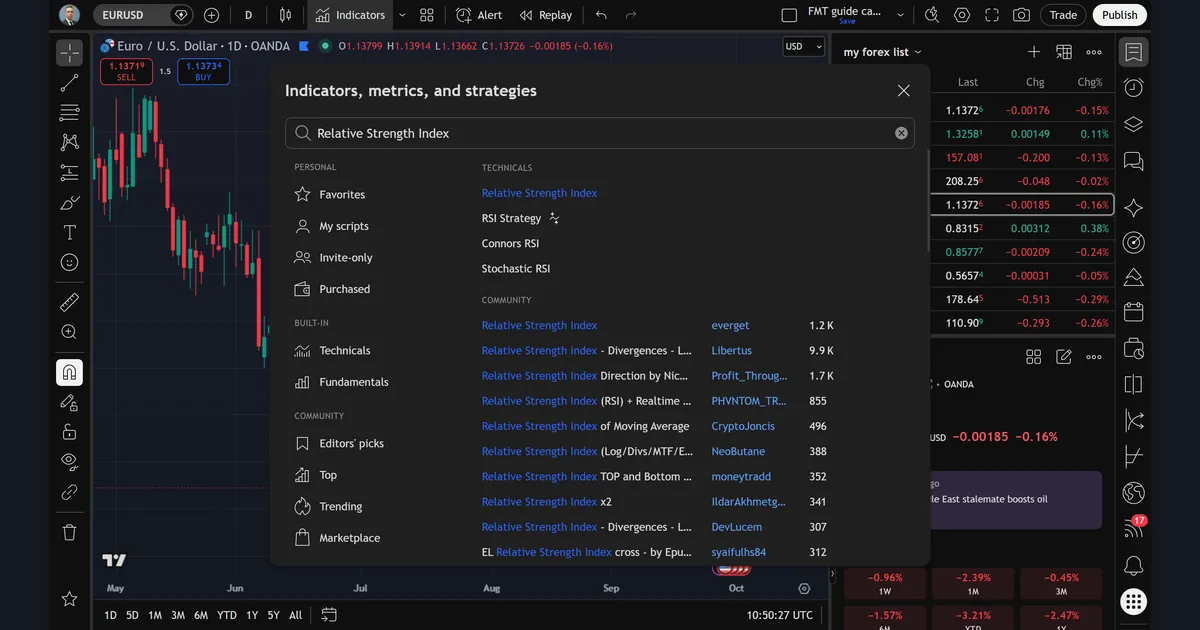Click into the indicator search input

coord(600,133)
